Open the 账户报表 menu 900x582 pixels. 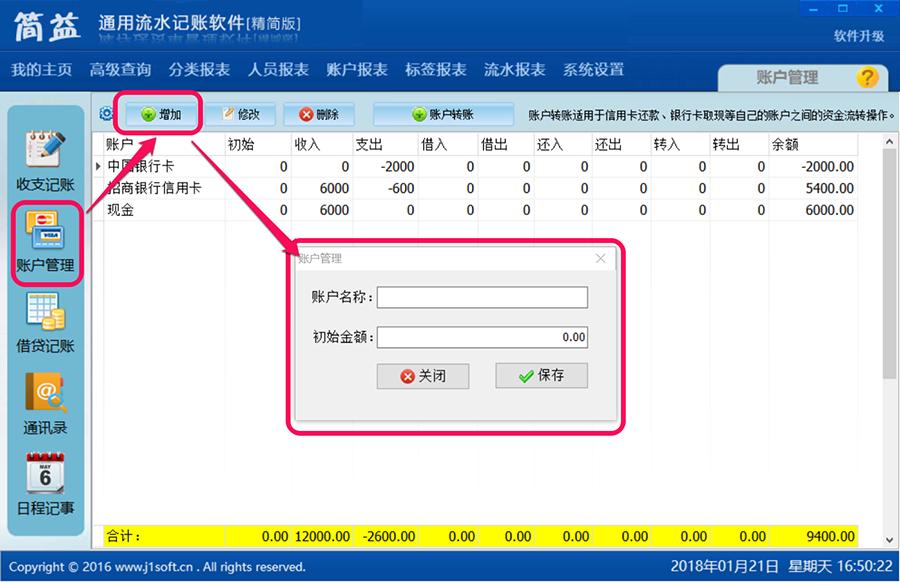(357, 69)
